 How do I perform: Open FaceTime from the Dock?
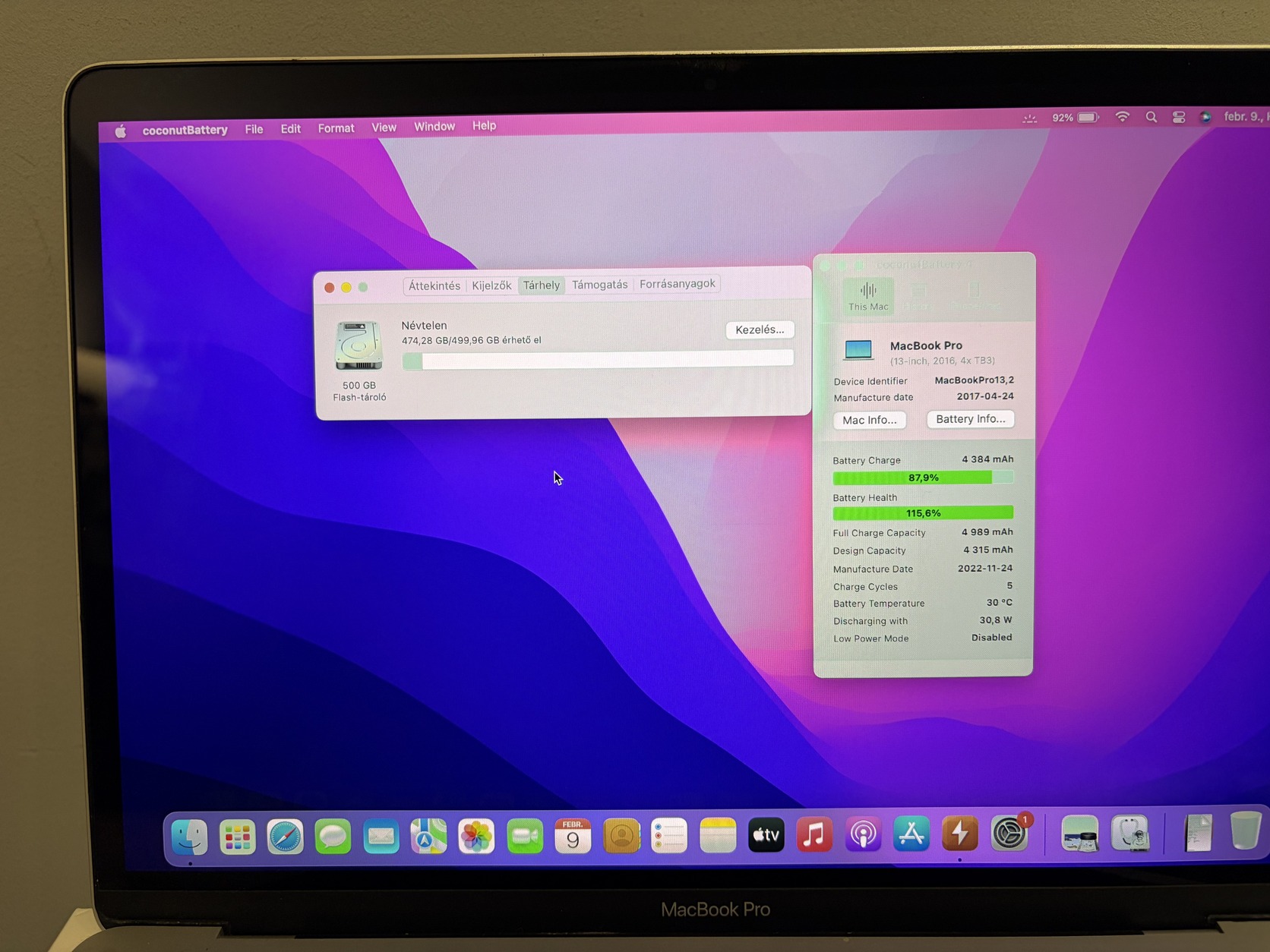(525, 837)
